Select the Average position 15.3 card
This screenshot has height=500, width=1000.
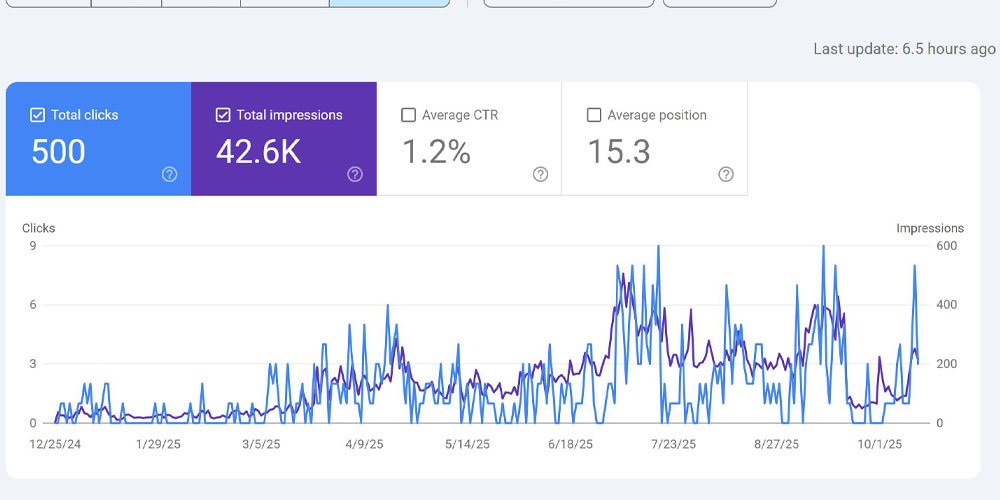pos(654,138)
